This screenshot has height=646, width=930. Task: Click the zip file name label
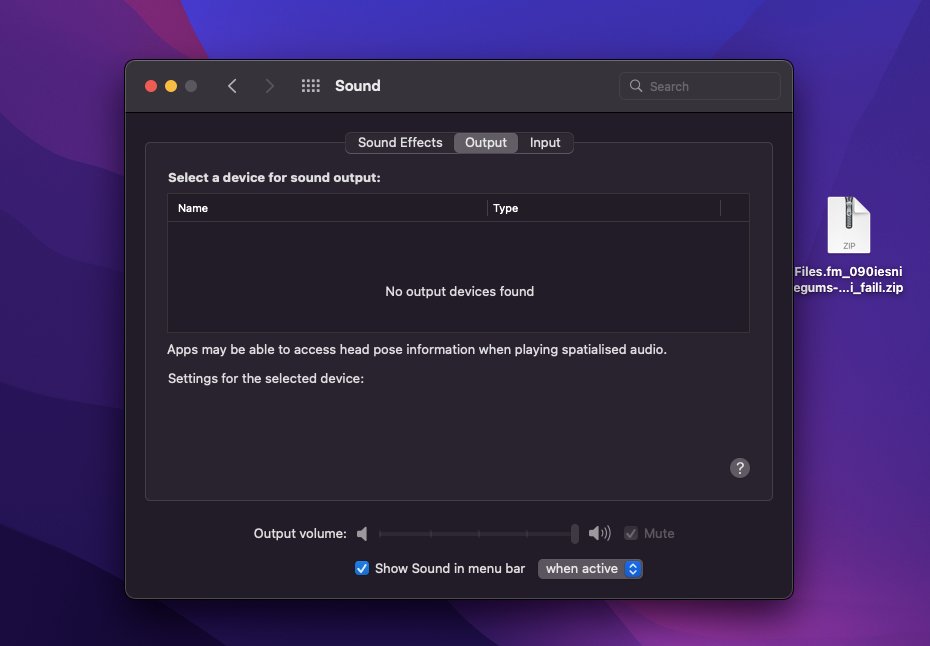click(x=848, y=279)
